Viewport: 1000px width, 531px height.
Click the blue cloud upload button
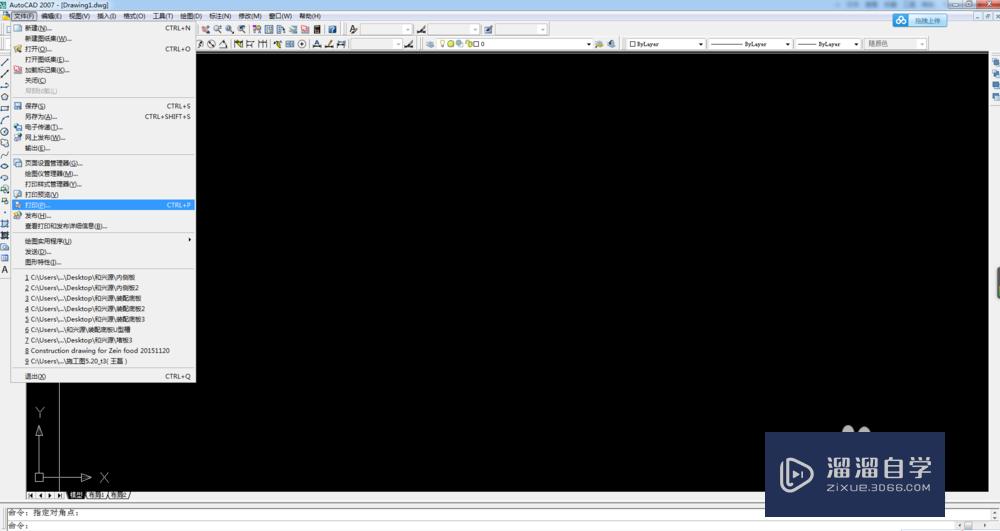[x=920, y=20]
